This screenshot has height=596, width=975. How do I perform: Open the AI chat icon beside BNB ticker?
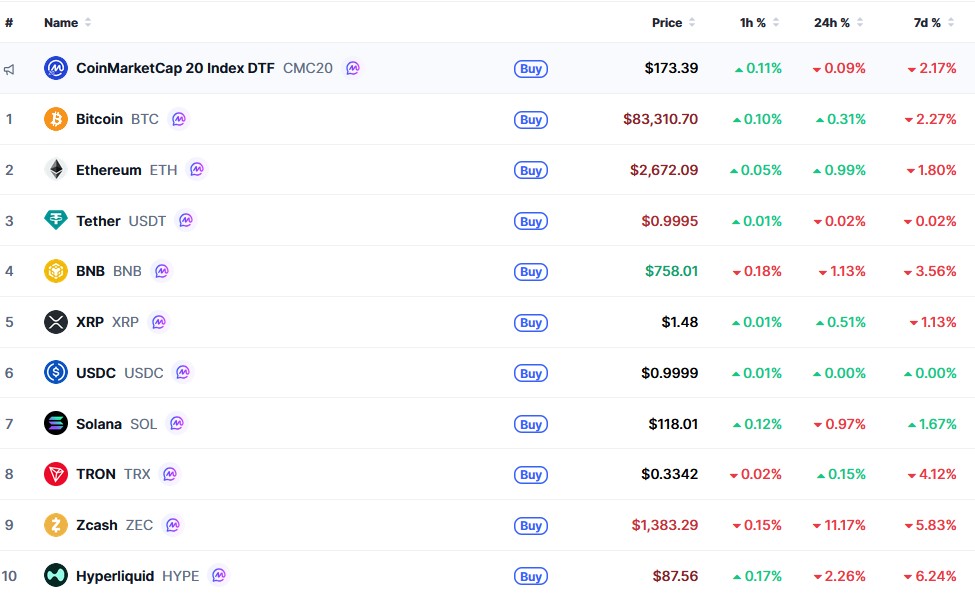pyautogui.click(x=162, y=271)
